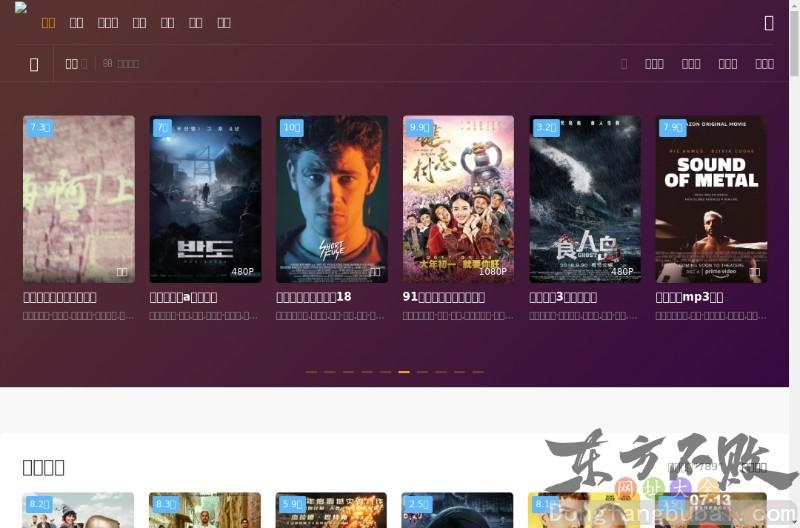Open the Sound of Metal movie poster

point(711,199)
